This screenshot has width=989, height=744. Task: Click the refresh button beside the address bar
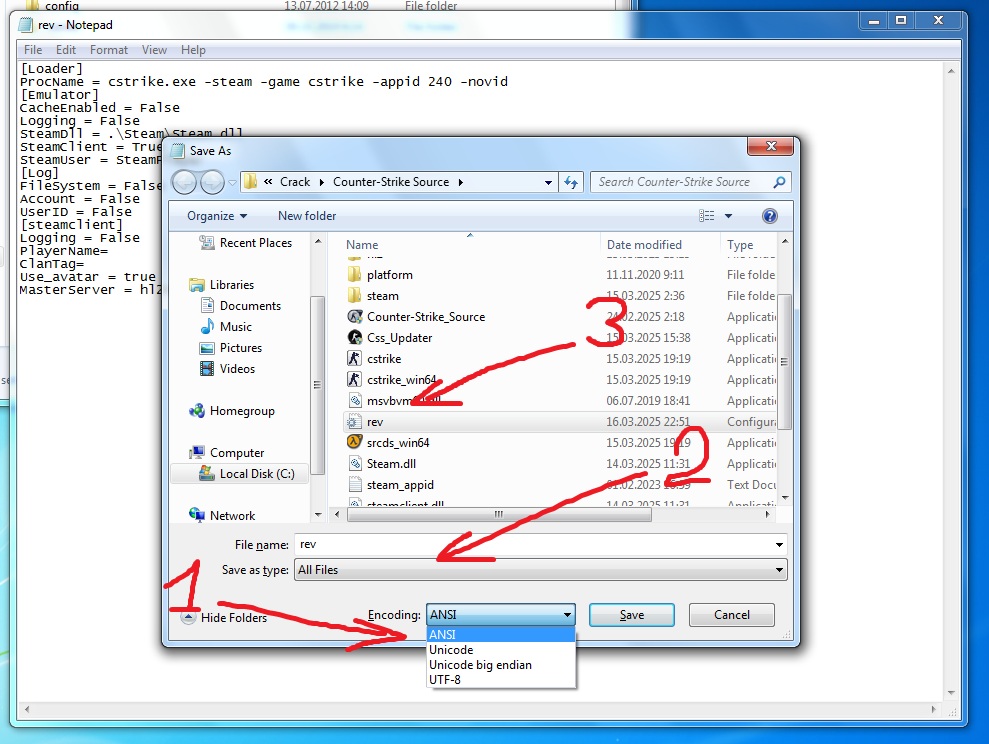coord(571,182)
